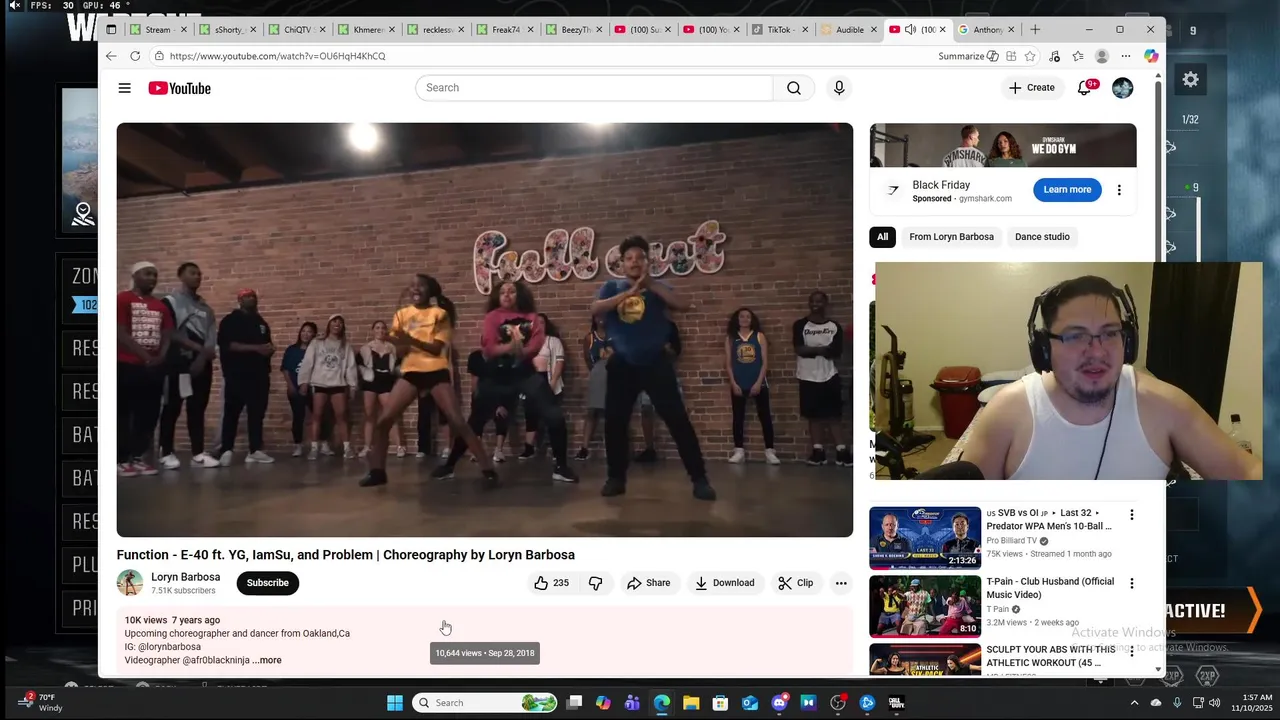Like the video with thumbs up
The height and width of the screenshot is (720, 1280).
coord(551,583)
